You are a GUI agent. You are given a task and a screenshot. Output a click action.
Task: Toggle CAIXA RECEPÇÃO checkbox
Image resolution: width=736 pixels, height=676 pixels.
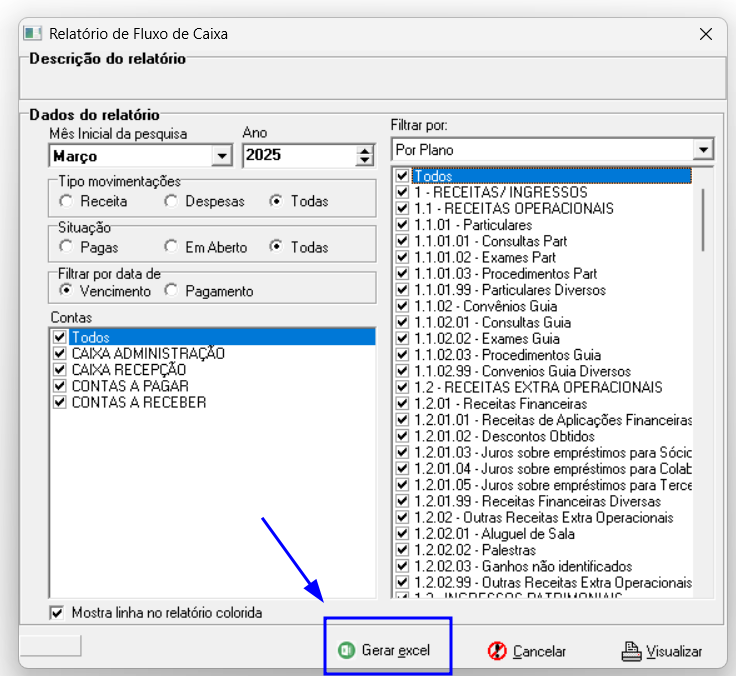[x=60, y=369]
